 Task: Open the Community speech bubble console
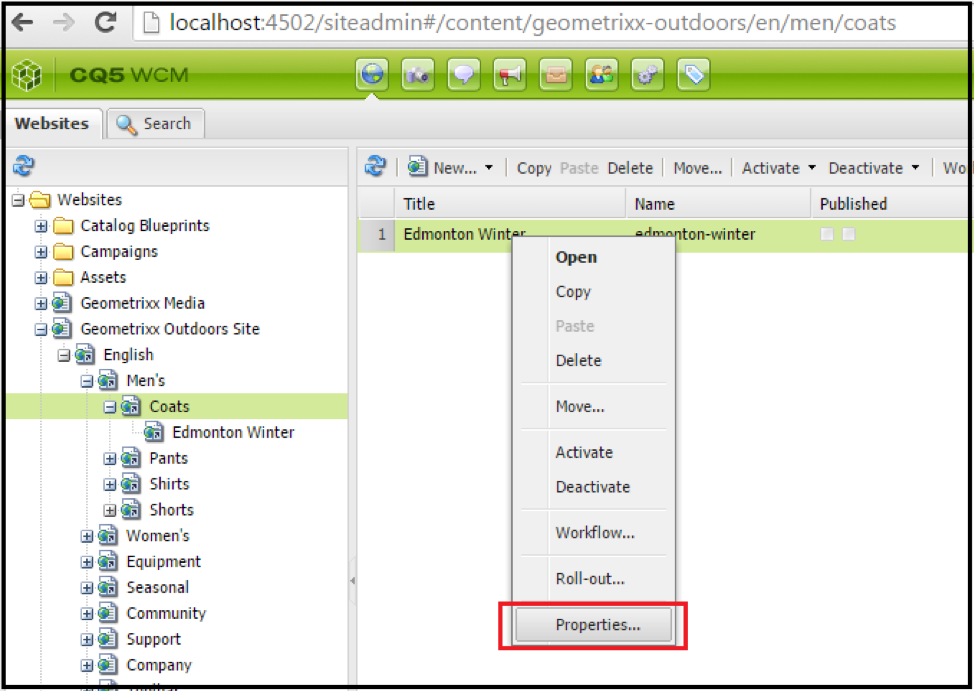click(463, 73)
